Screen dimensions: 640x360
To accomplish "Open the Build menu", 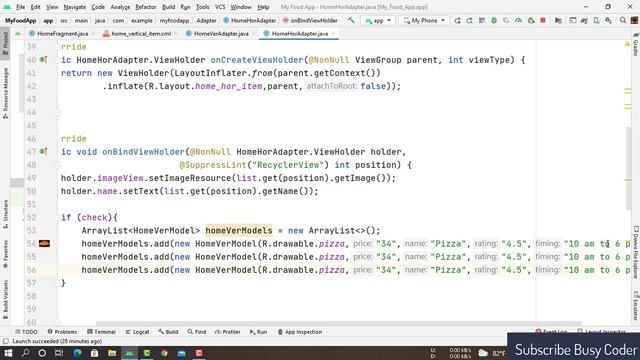I will [169, 7].
